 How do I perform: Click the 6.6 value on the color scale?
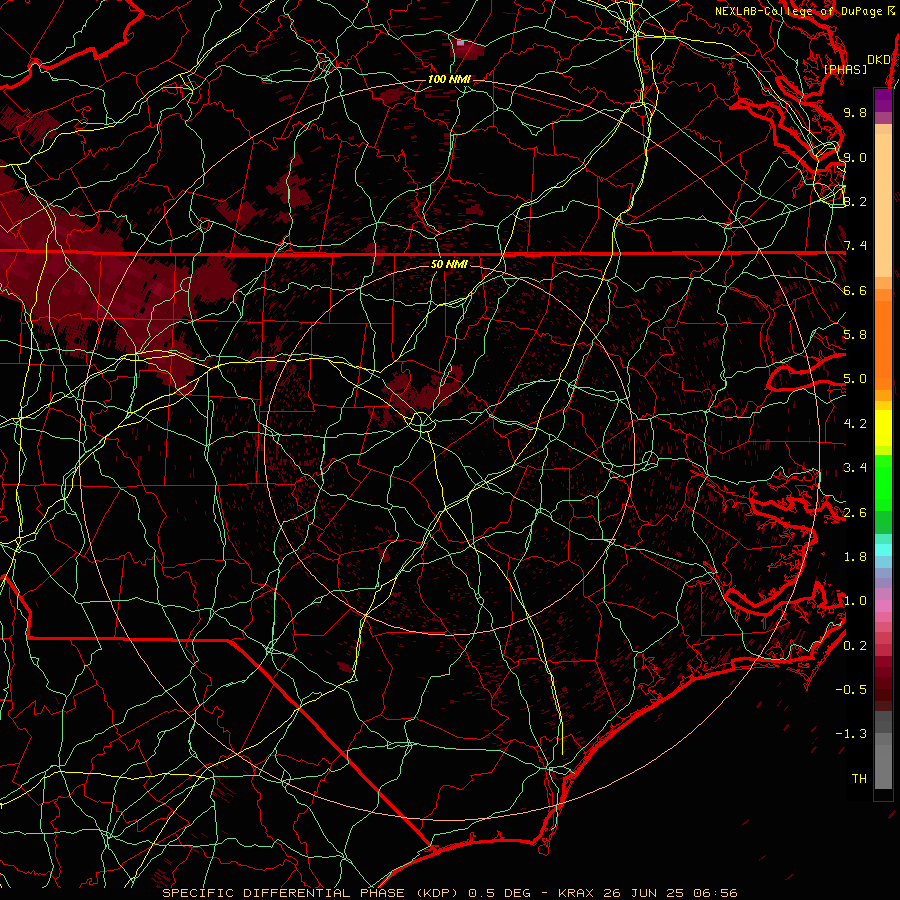855,290
